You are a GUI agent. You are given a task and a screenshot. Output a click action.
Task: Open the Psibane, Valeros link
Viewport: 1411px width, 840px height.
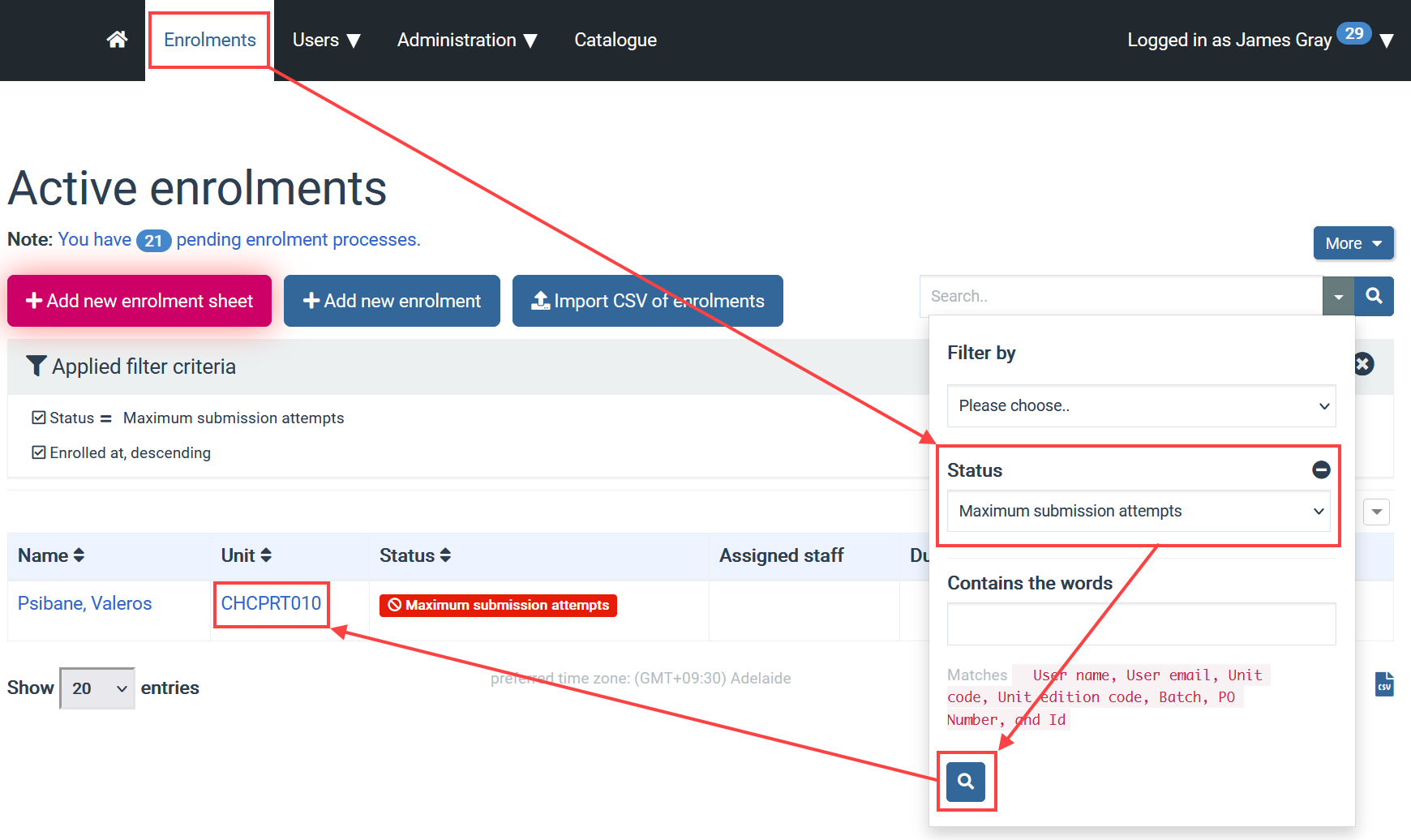[x=85, y=603]
